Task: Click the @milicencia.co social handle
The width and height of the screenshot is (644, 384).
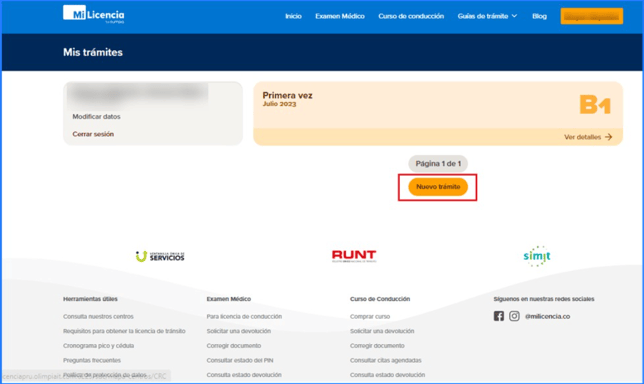Action: 547,316
